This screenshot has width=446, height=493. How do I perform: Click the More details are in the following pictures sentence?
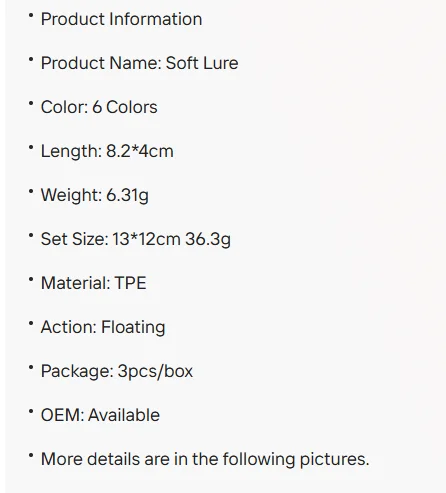(x=205, y=459)
